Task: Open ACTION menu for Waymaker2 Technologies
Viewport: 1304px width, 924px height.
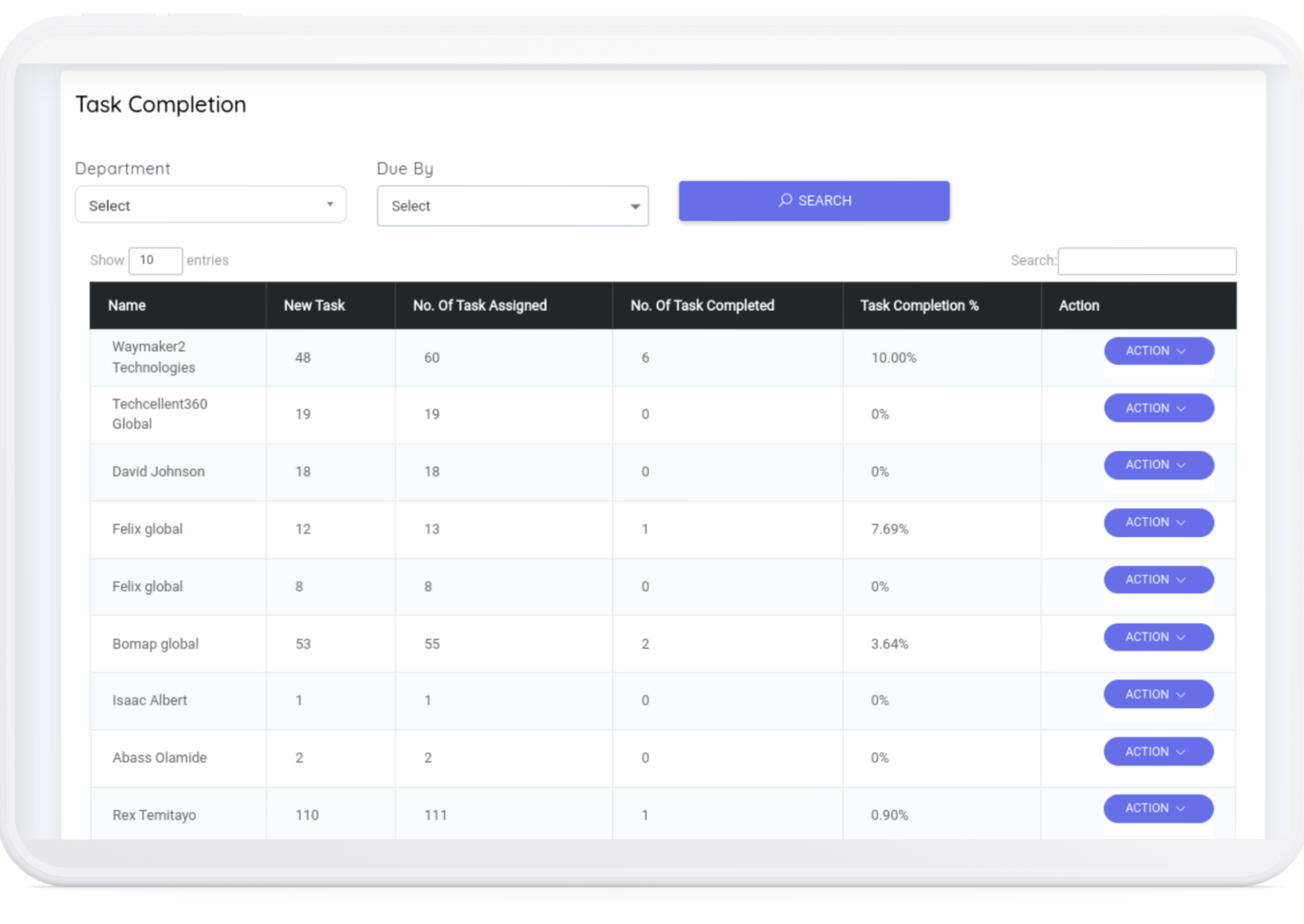Action: [x=1158, y=351]
